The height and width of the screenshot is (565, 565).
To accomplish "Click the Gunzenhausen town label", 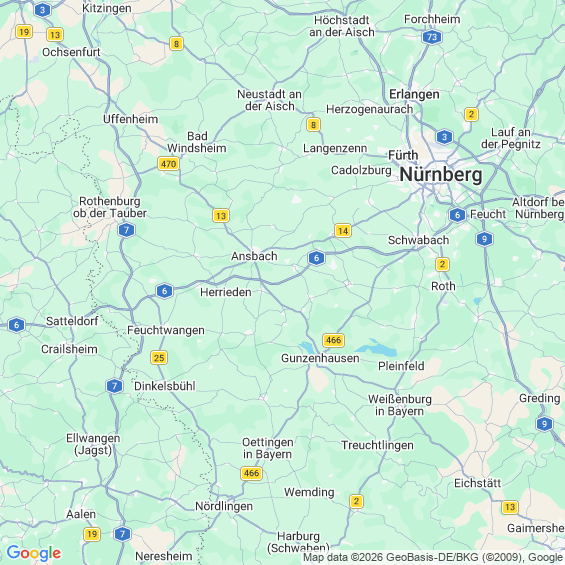I will point(320,358).
